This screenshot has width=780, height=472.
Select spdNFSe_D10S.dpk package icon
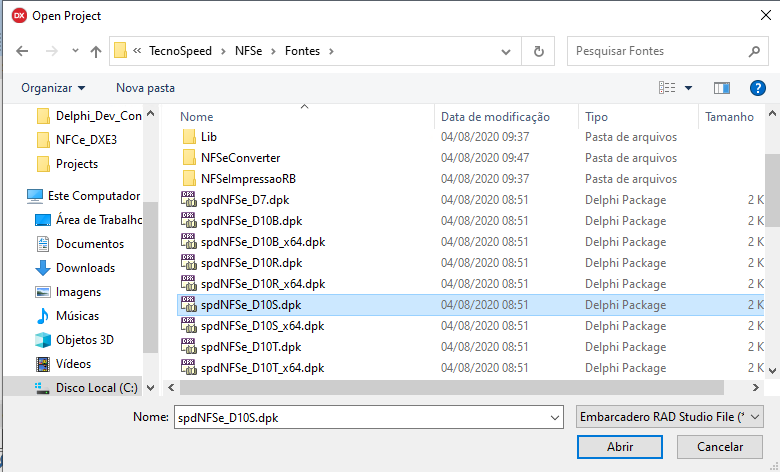click(189, 304)
